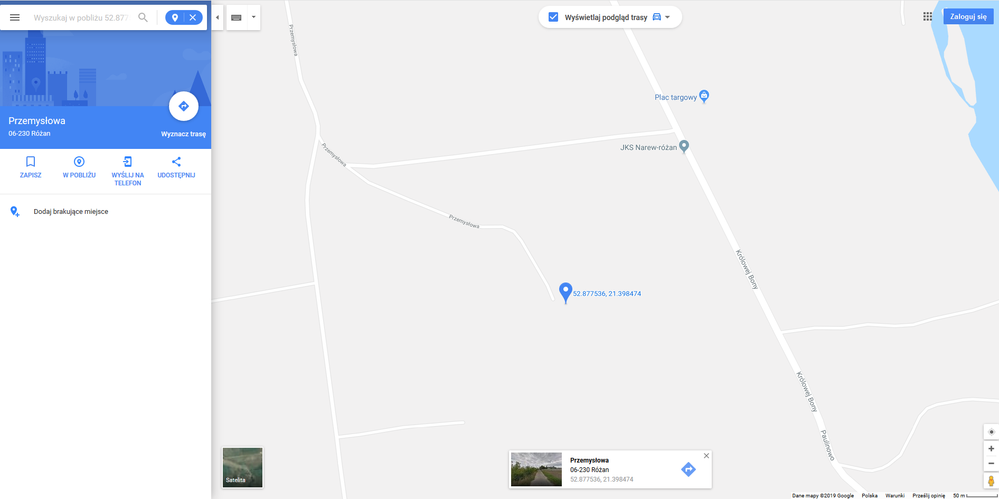Click the search magnifier icon
The image size is (999, 499).
pyautogui.click(x=143, y=17)
